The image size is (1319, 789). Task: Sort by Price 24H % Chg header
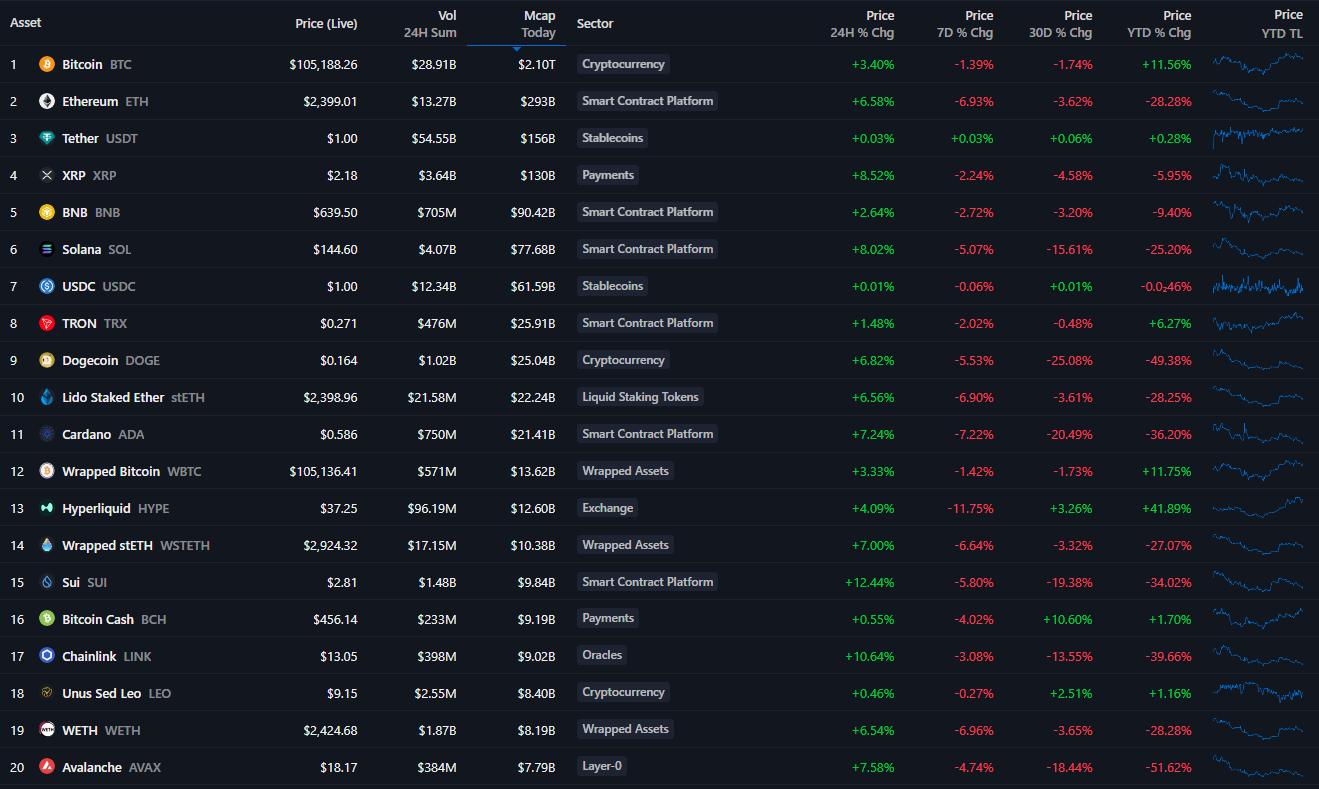click(x=862, y=24)
